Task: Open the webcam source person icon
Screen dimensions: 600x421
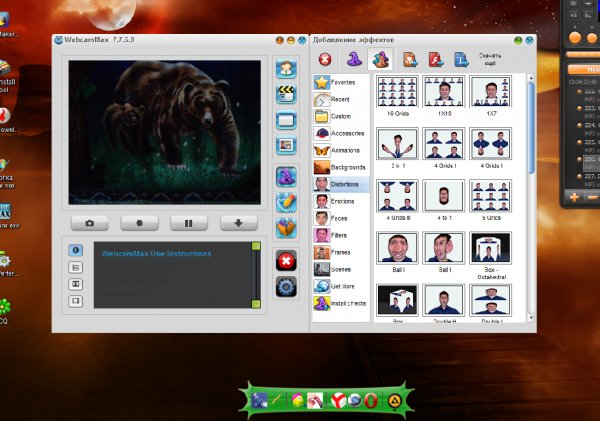Action: point(286,69)
